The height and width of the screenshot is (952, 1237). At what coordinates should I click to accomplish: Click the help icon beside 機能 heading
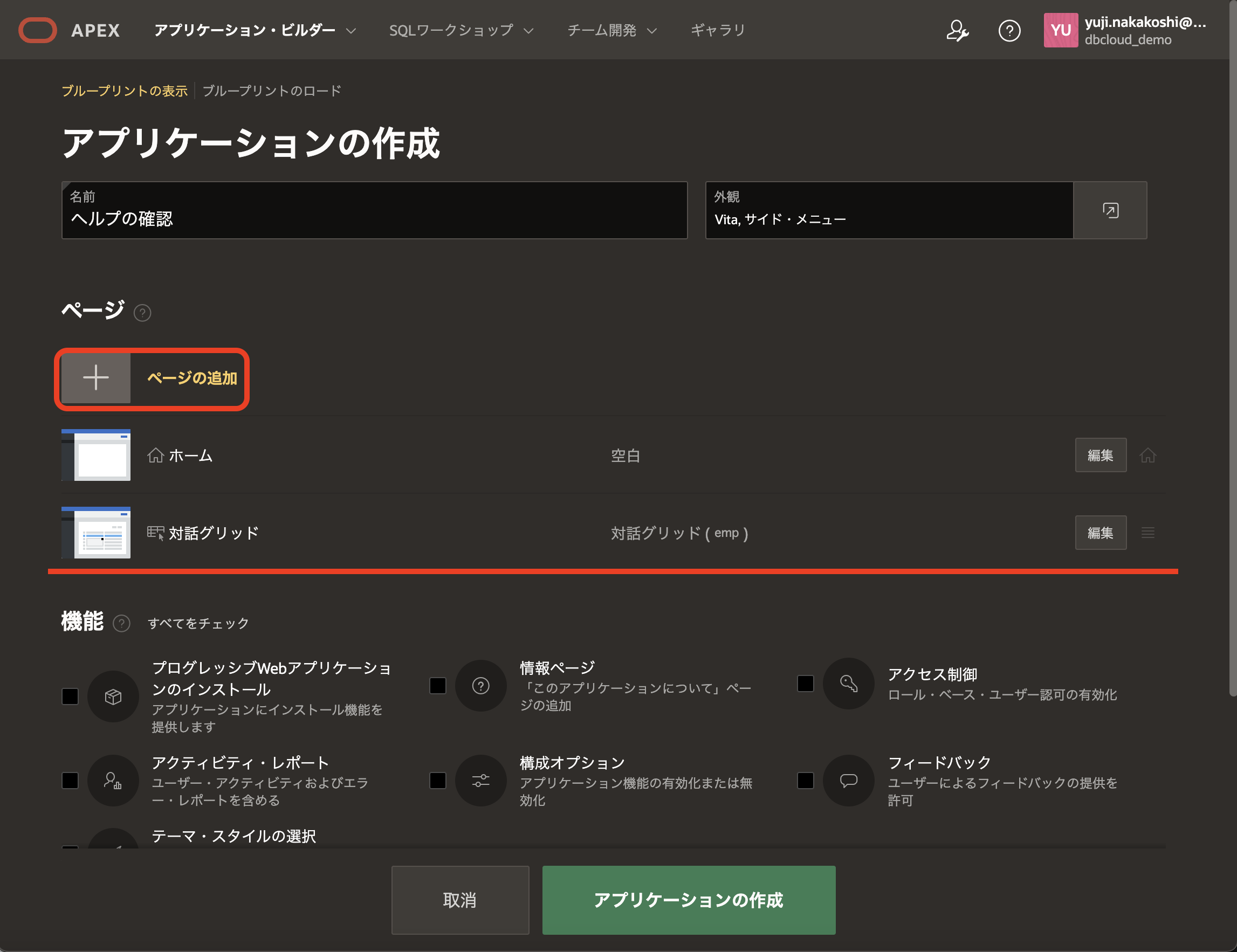(121, 623)
